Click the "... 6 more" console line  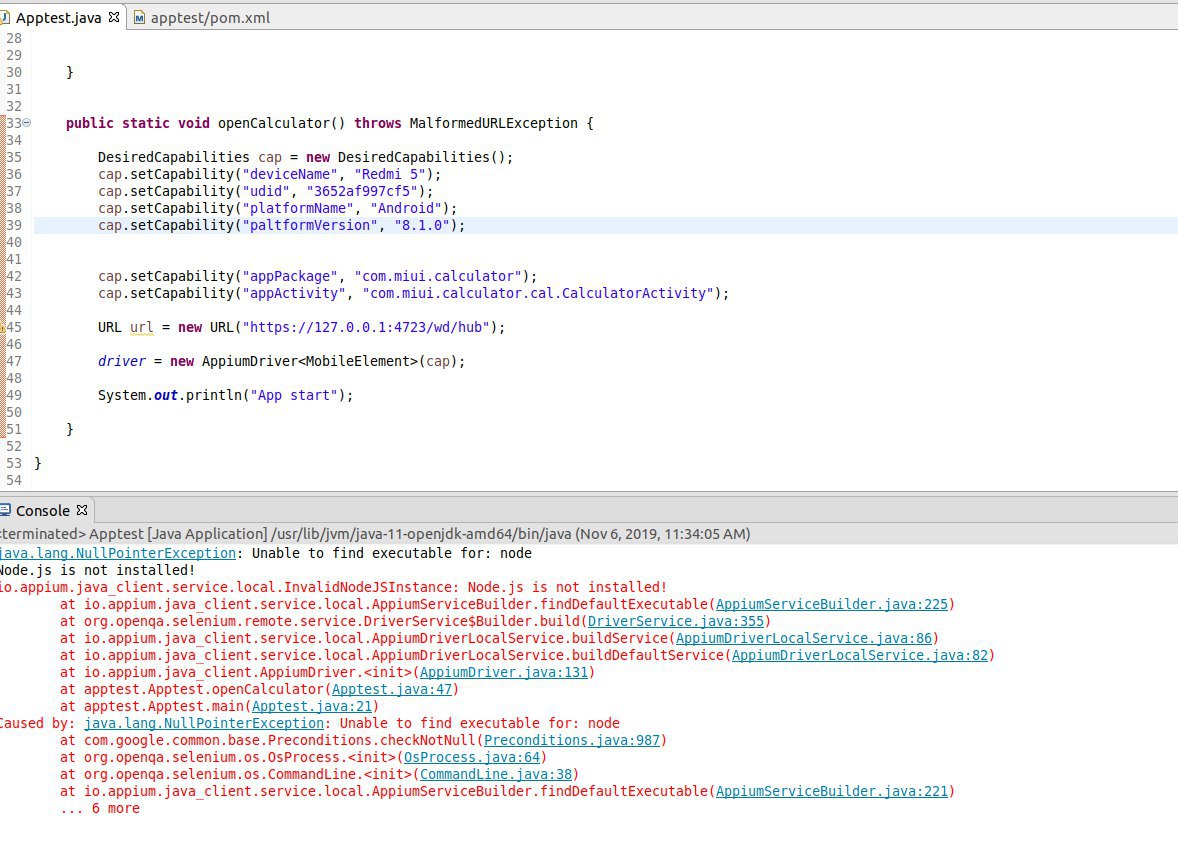click(100, 809)
